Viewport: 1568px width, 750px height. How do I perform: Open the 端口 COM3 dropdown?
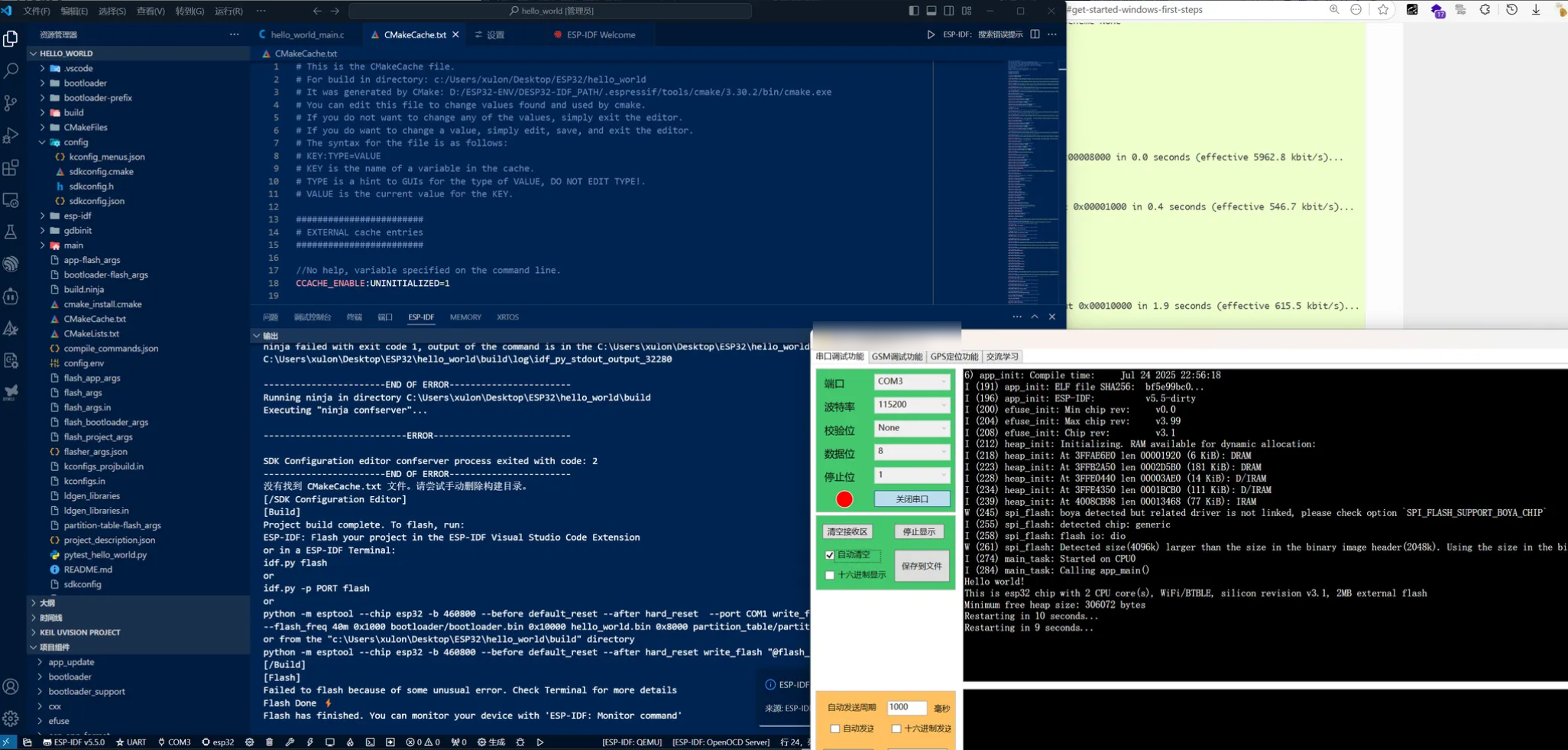[x=912, y=381]
